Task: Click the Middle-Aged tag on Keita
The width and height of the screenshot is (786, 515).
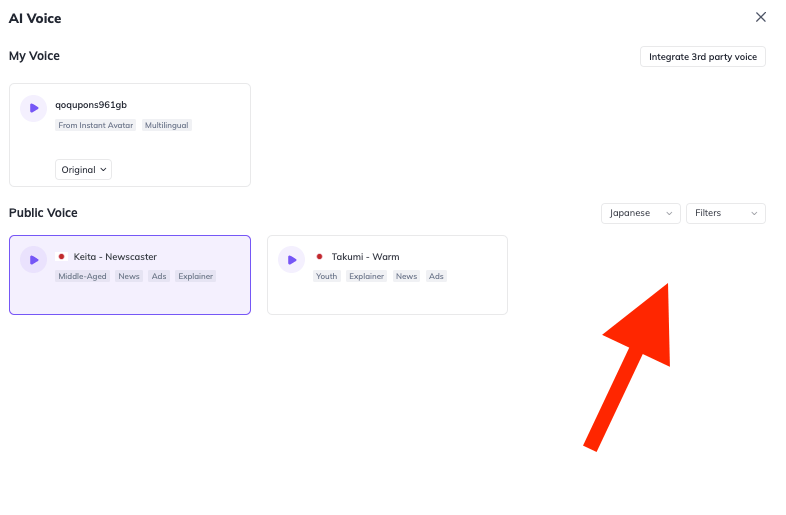Action: coord(82,276)
